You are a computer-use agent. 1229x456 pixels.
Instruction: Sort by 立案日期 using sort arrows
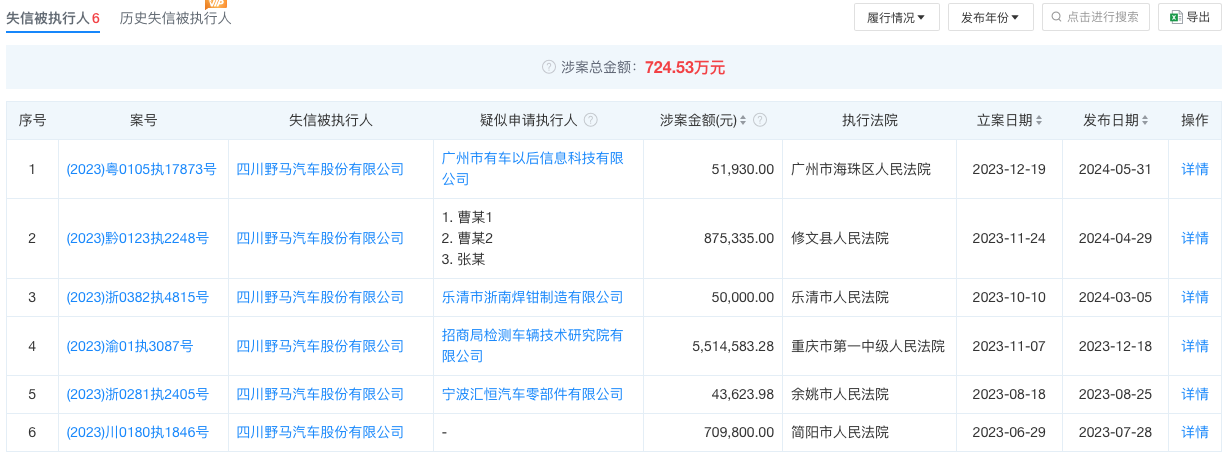tap(1039, 120)
